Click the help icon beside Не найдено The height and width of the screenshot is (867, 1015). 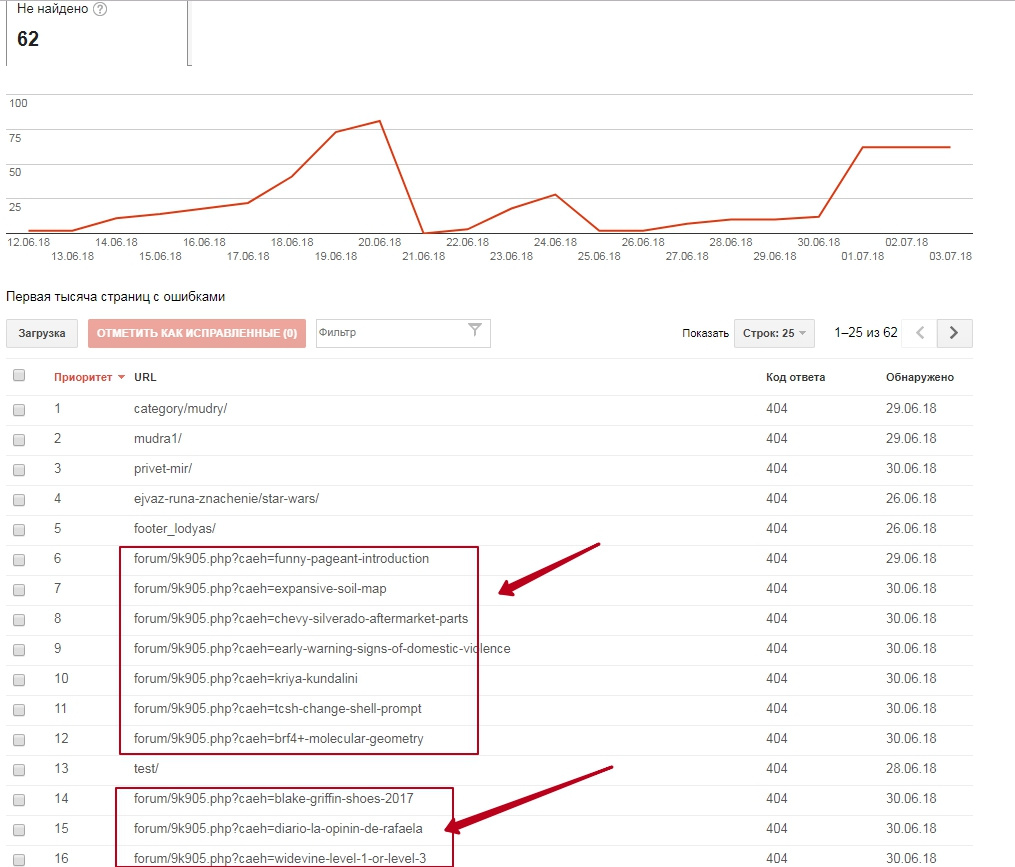(100, 9)
